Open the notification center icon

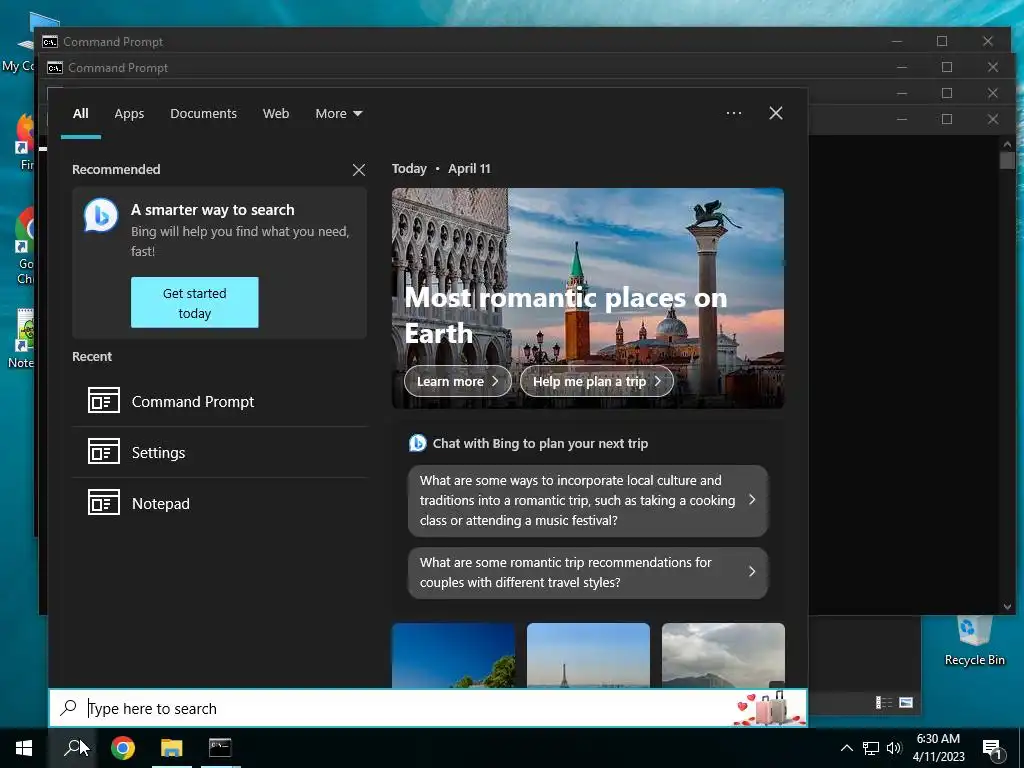[992, 749]
